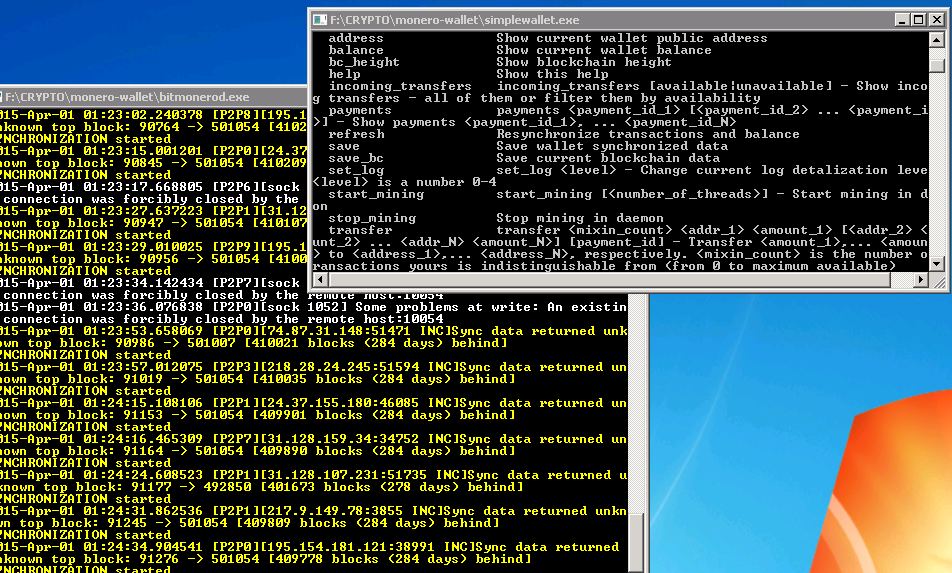Screen dimensions: 952x573
Task: Click 'transfer' command name in simplewallet
Action: coord(360,231)
